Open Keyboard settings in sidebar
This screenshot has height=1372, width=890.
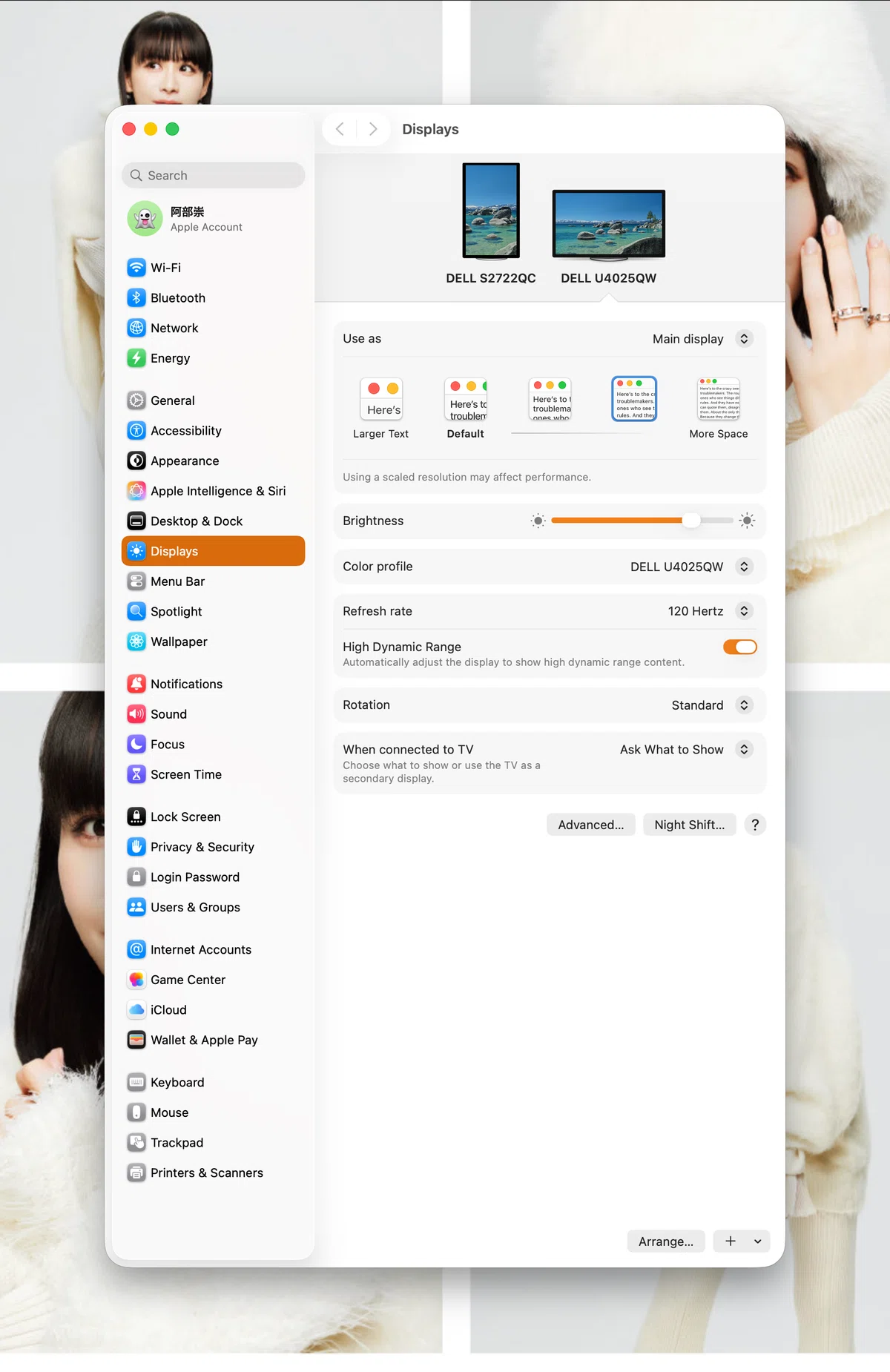coord(213,1083)
